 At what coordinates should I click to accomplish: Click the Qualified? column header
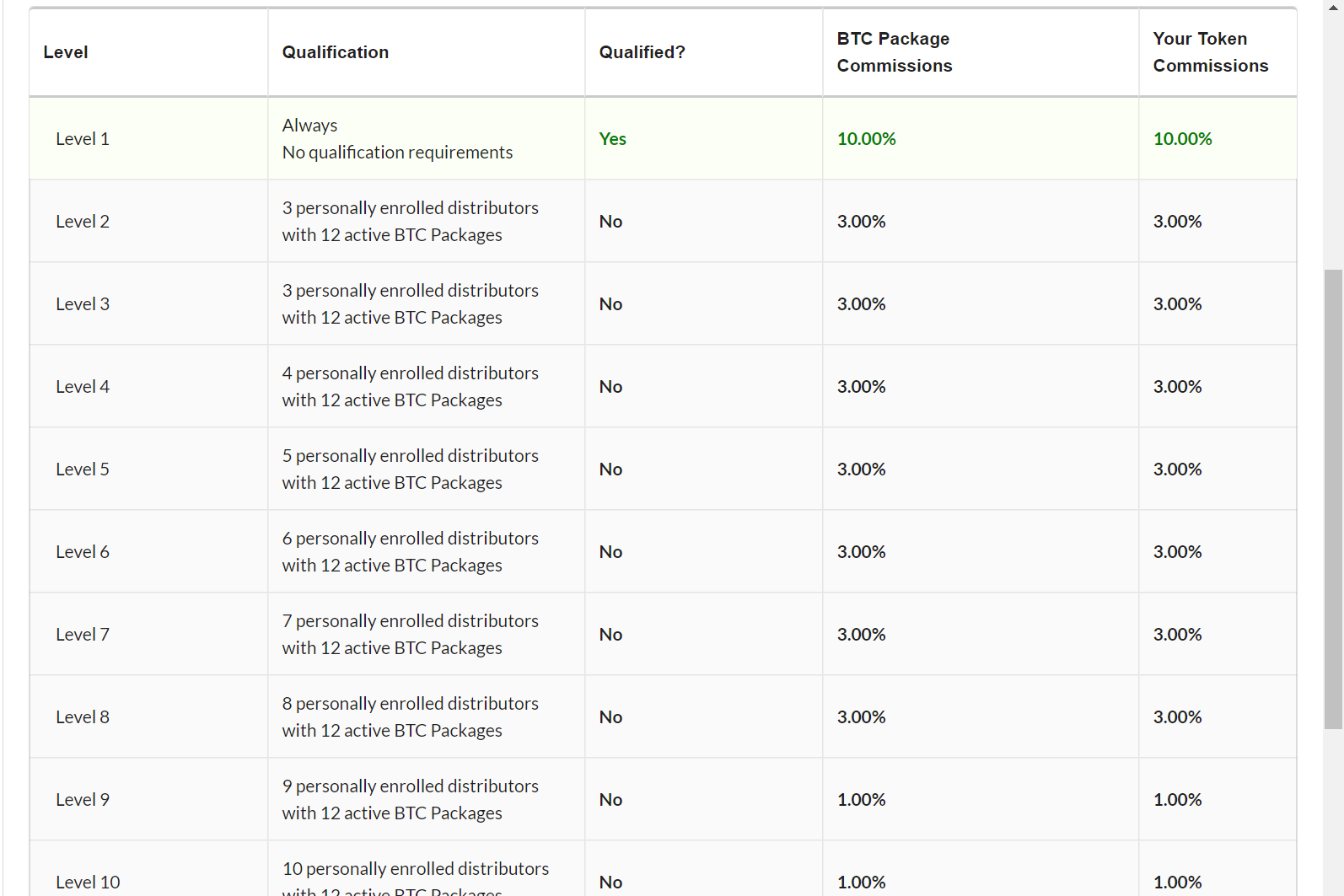point(642,52)
